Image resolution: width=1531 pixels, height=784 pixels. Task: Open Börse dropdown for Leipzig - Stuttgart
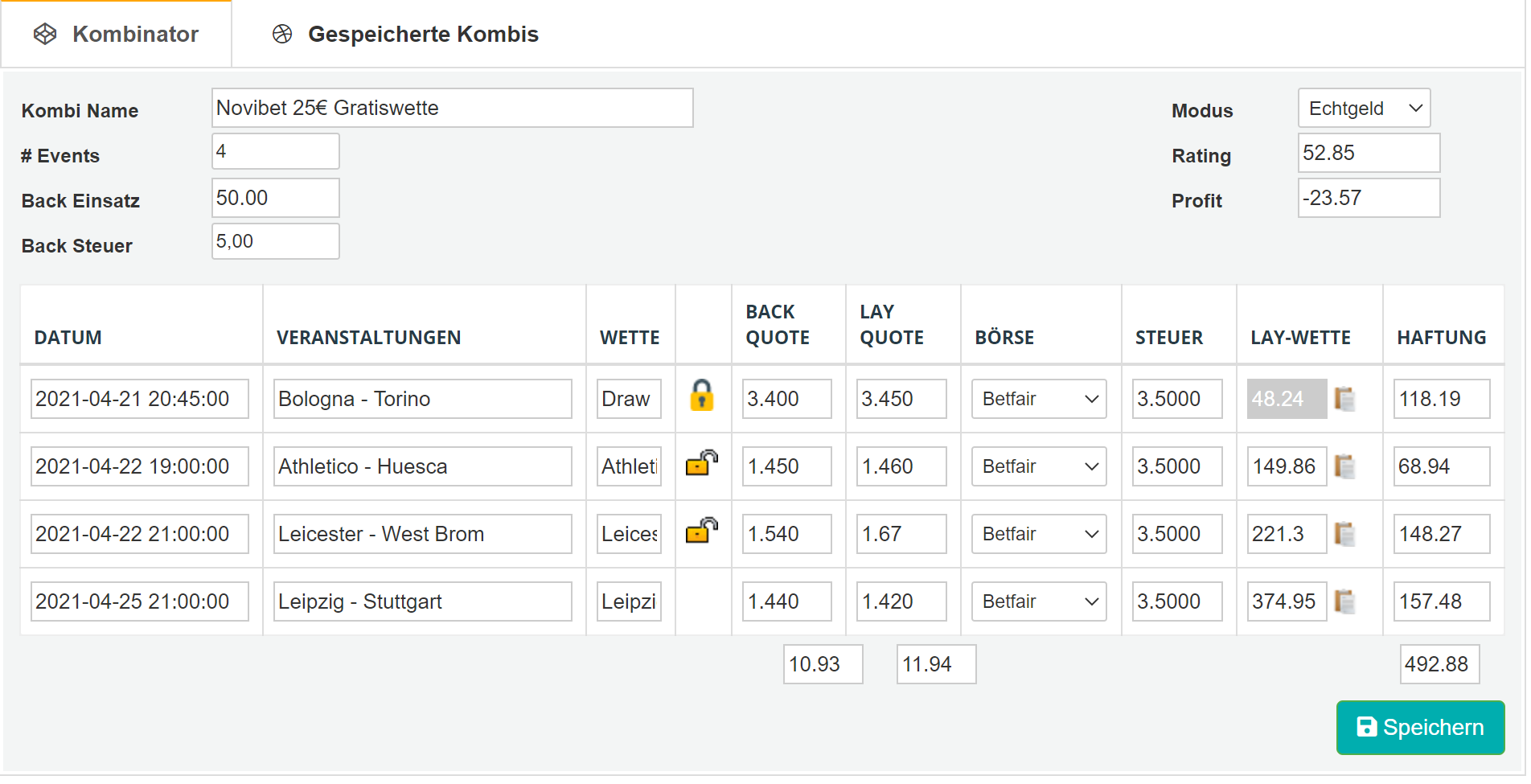[1039, 601]
